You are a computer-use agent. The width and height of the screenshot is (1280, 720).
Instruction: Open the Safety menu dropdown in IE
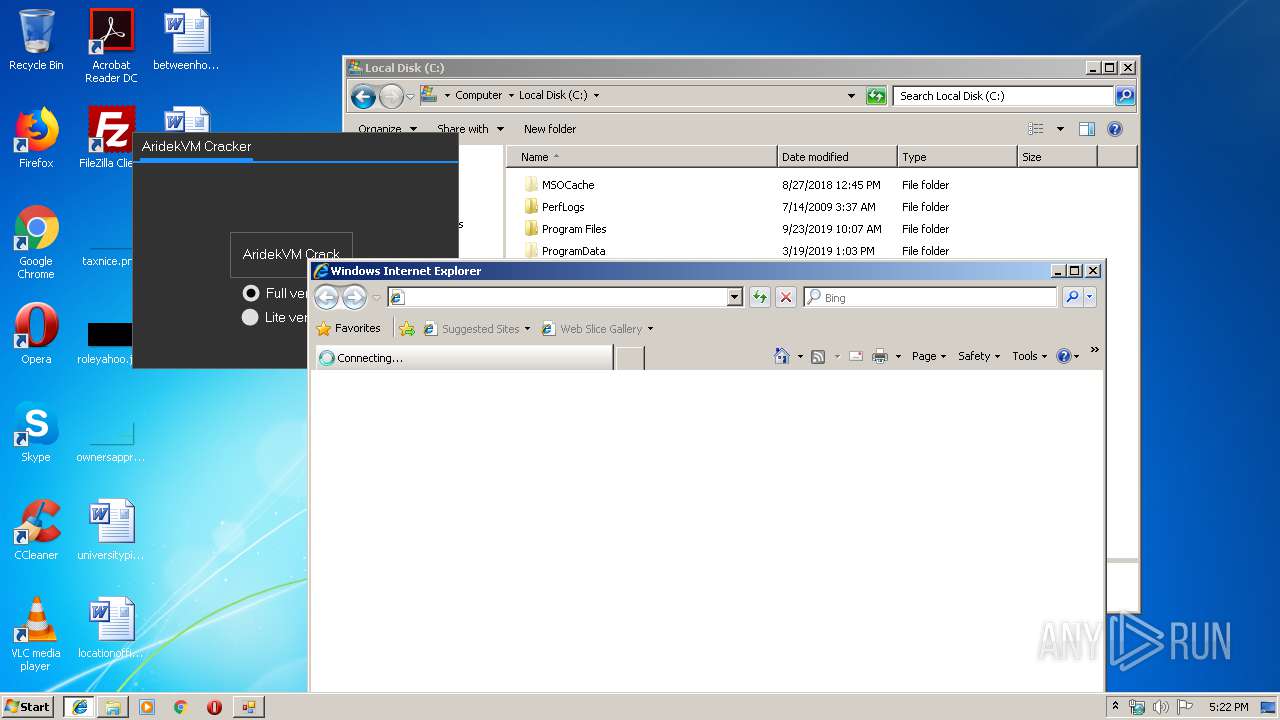click(979, 356)
